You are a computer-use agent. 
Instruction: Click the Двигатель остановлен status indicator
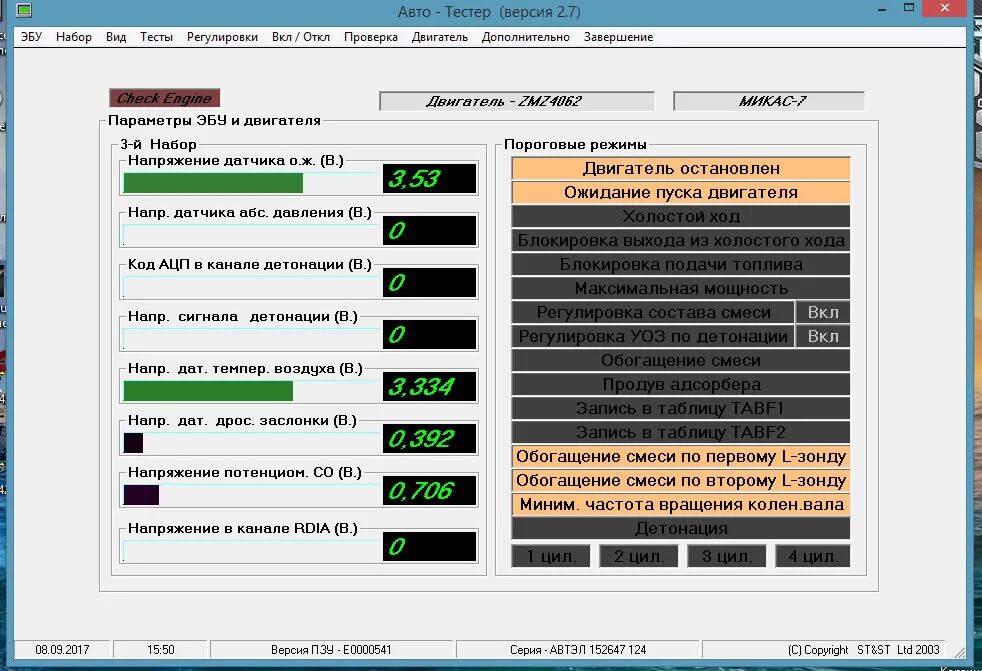[x=681, y=169]
